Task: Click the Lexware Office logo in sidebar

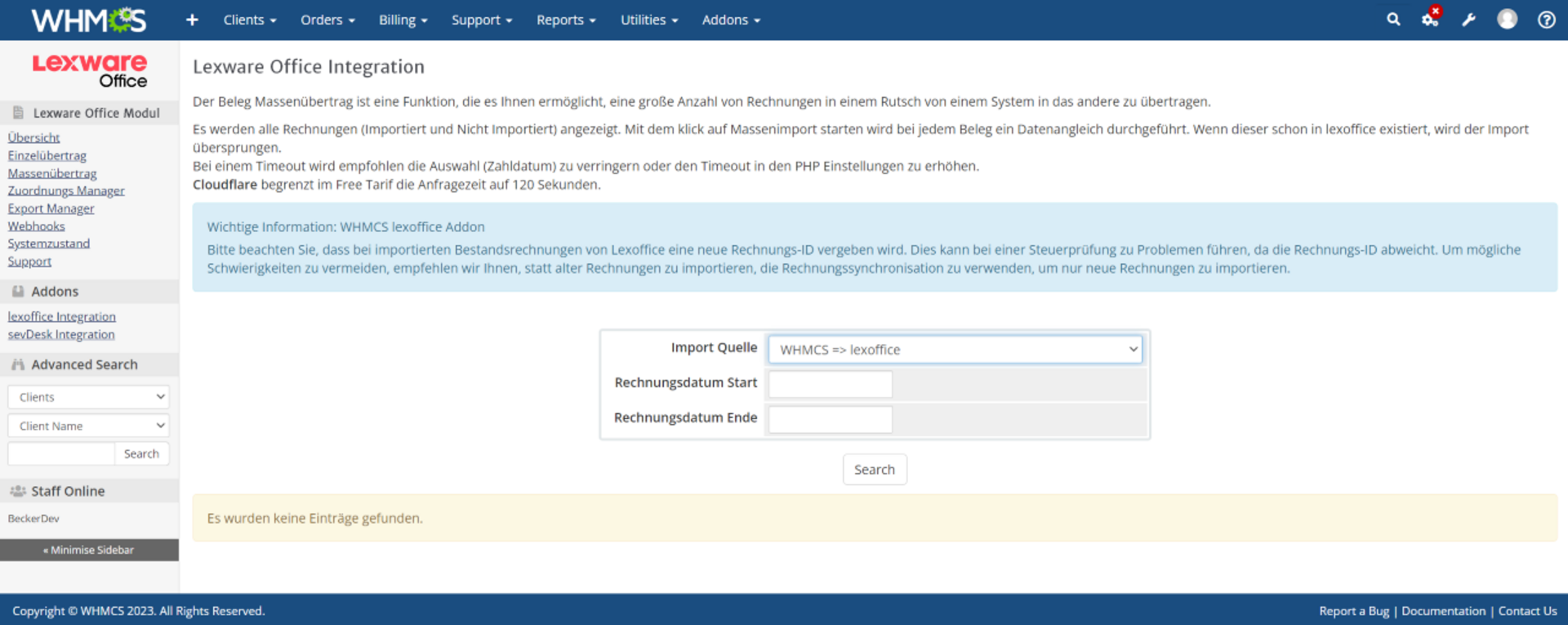Action: coord(90,71)
